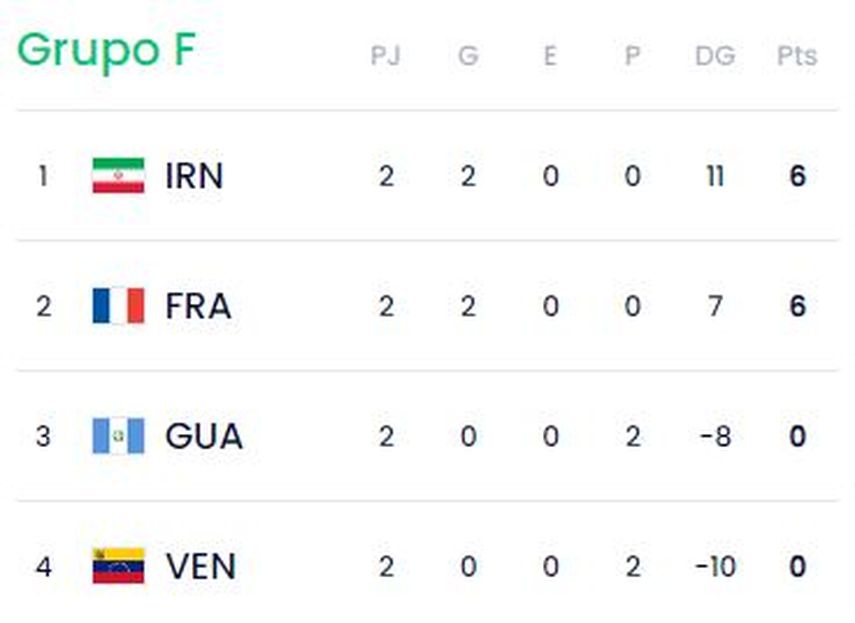
Task: Click the DG goal difference header
Action: [715, 56]
